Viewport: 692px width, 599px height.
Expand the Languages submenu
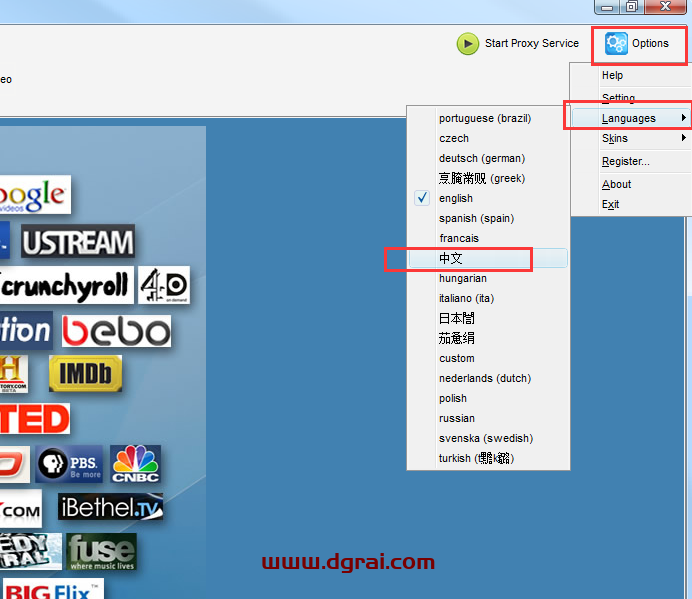[x=628, y=118]
